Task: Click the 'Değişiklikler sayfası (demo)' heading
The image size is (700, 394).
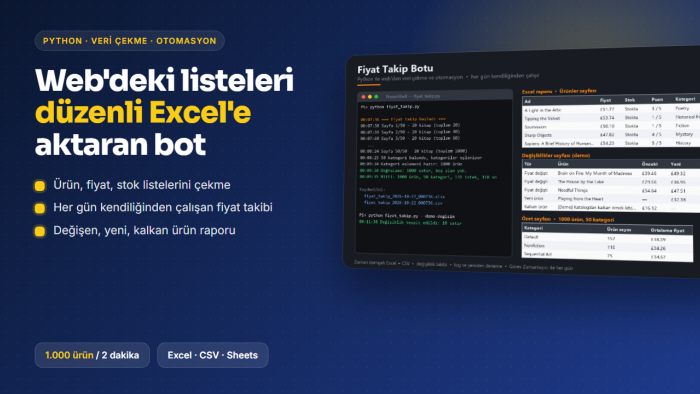Action: coord(556,155)
